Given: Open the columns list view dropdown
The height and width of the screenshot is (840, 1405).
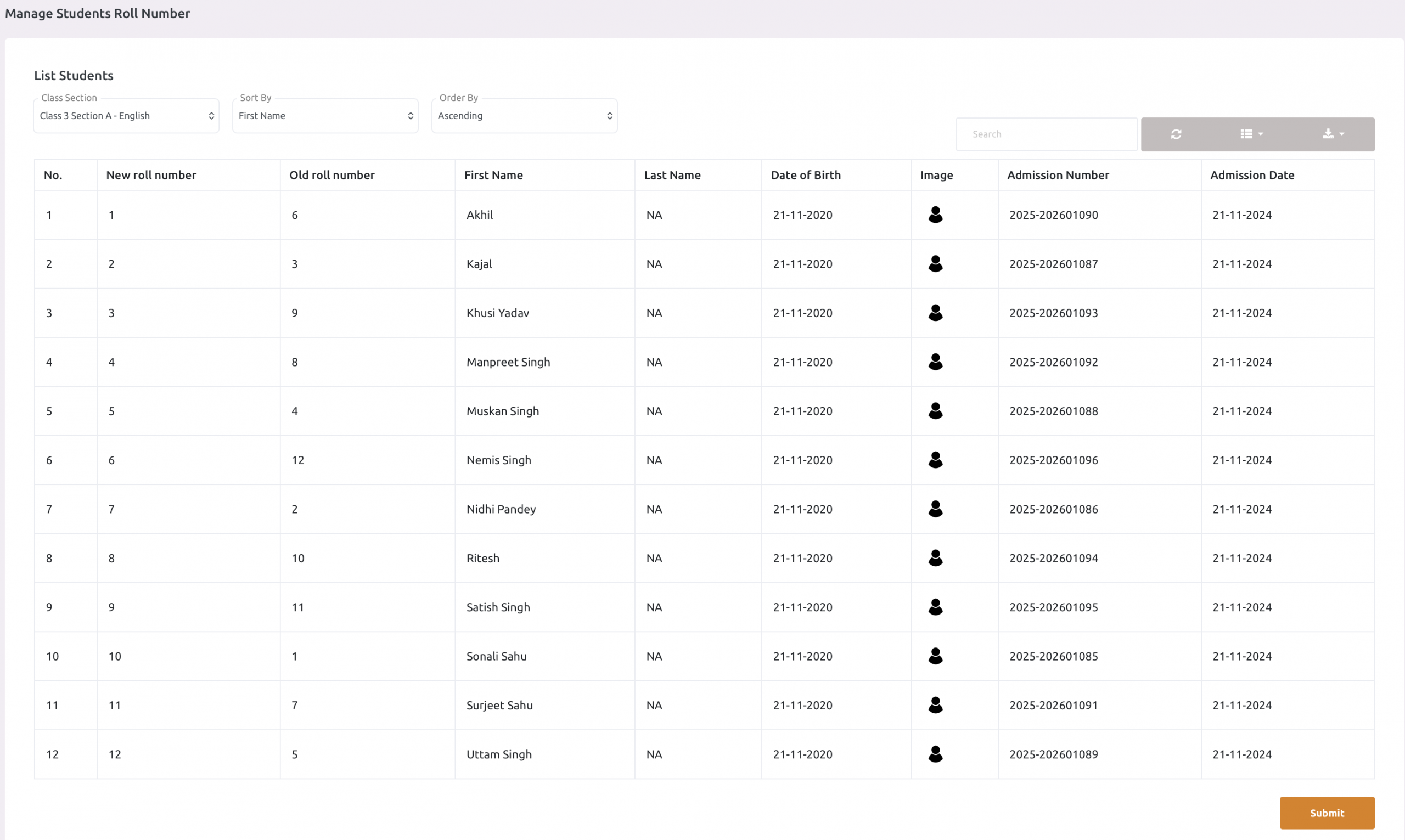Looking at the screenshot, I should point(1251,134).
